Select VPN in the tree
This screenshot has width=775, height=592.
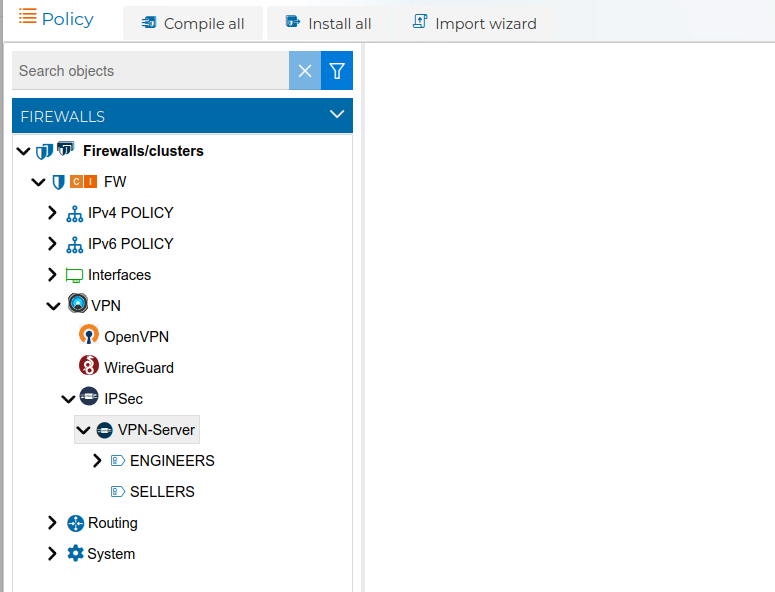(106, 306)
